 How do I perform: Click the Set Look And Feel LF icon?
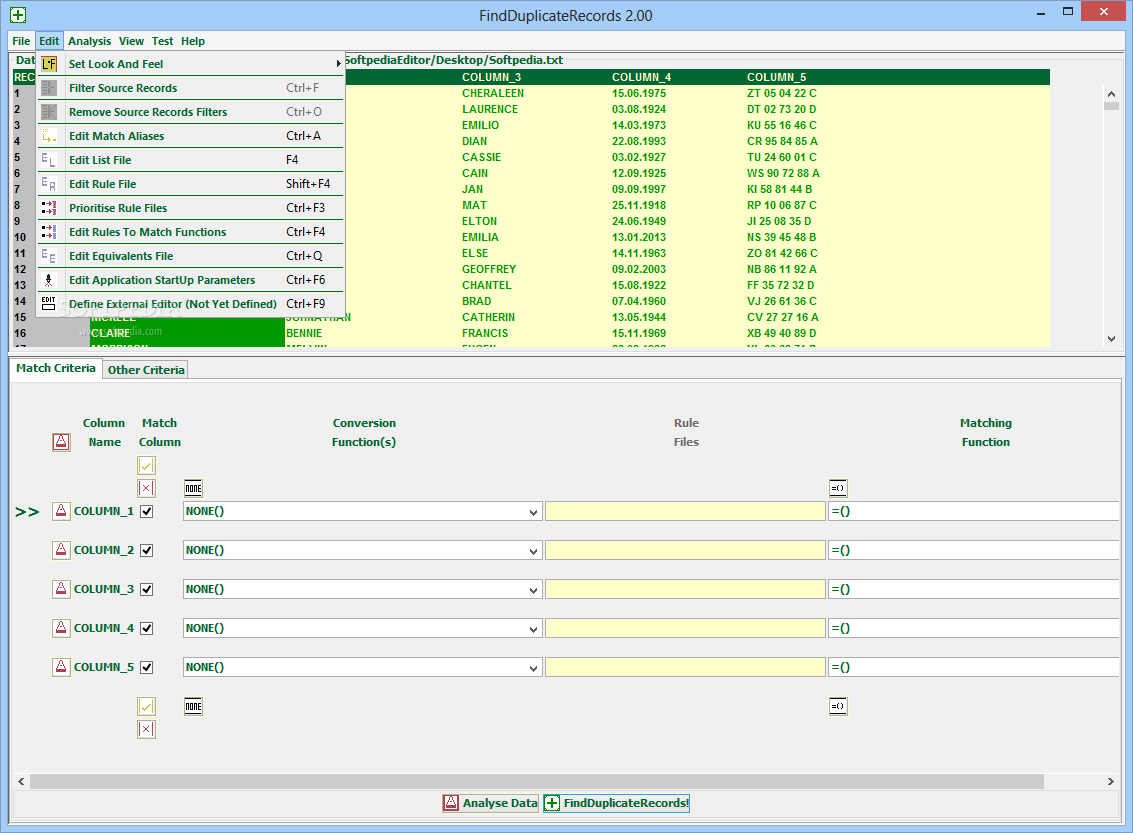click(49, 64)
